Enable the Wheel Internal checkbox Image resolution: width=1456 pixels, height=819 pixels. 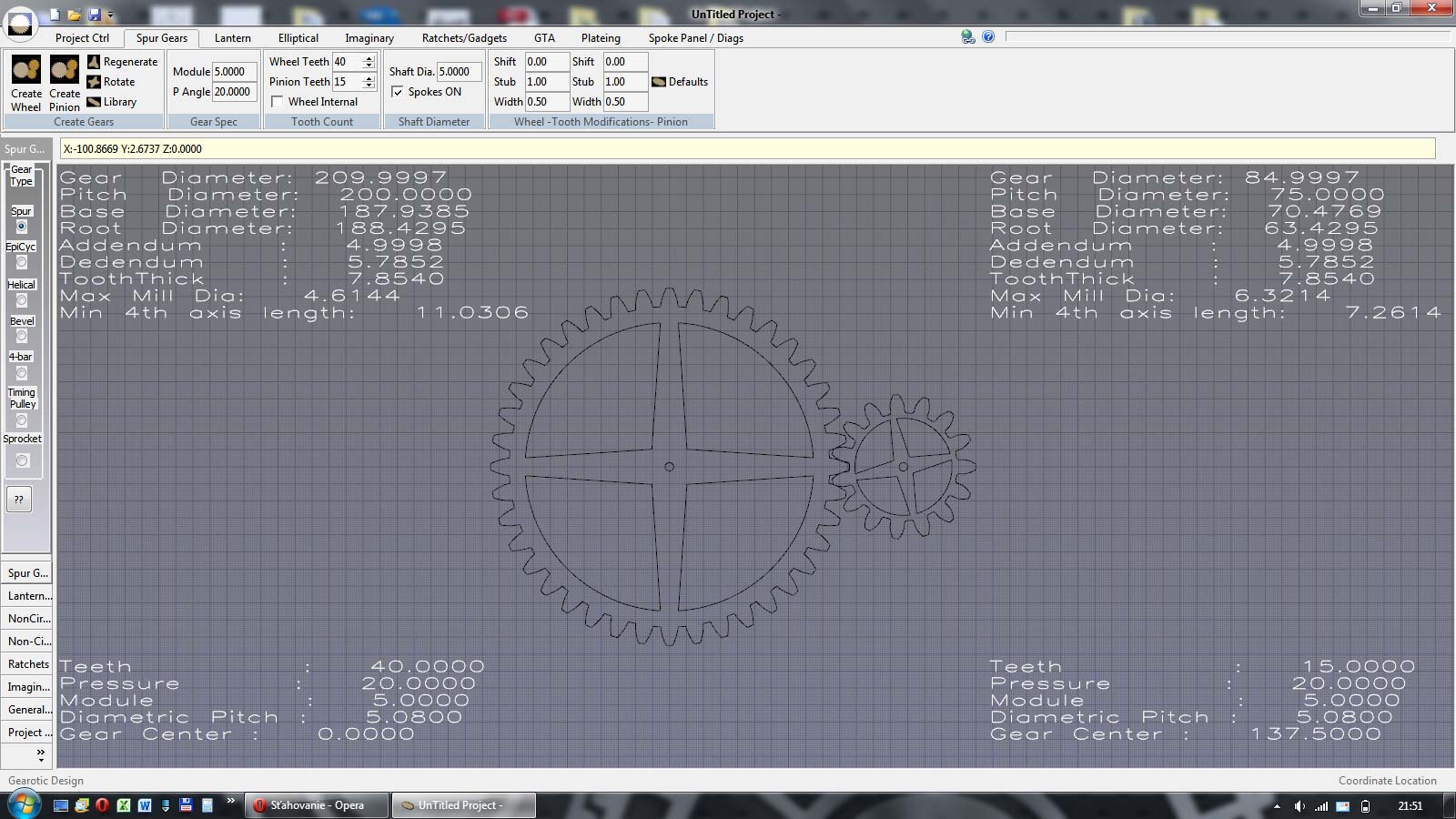coord(278,102)
